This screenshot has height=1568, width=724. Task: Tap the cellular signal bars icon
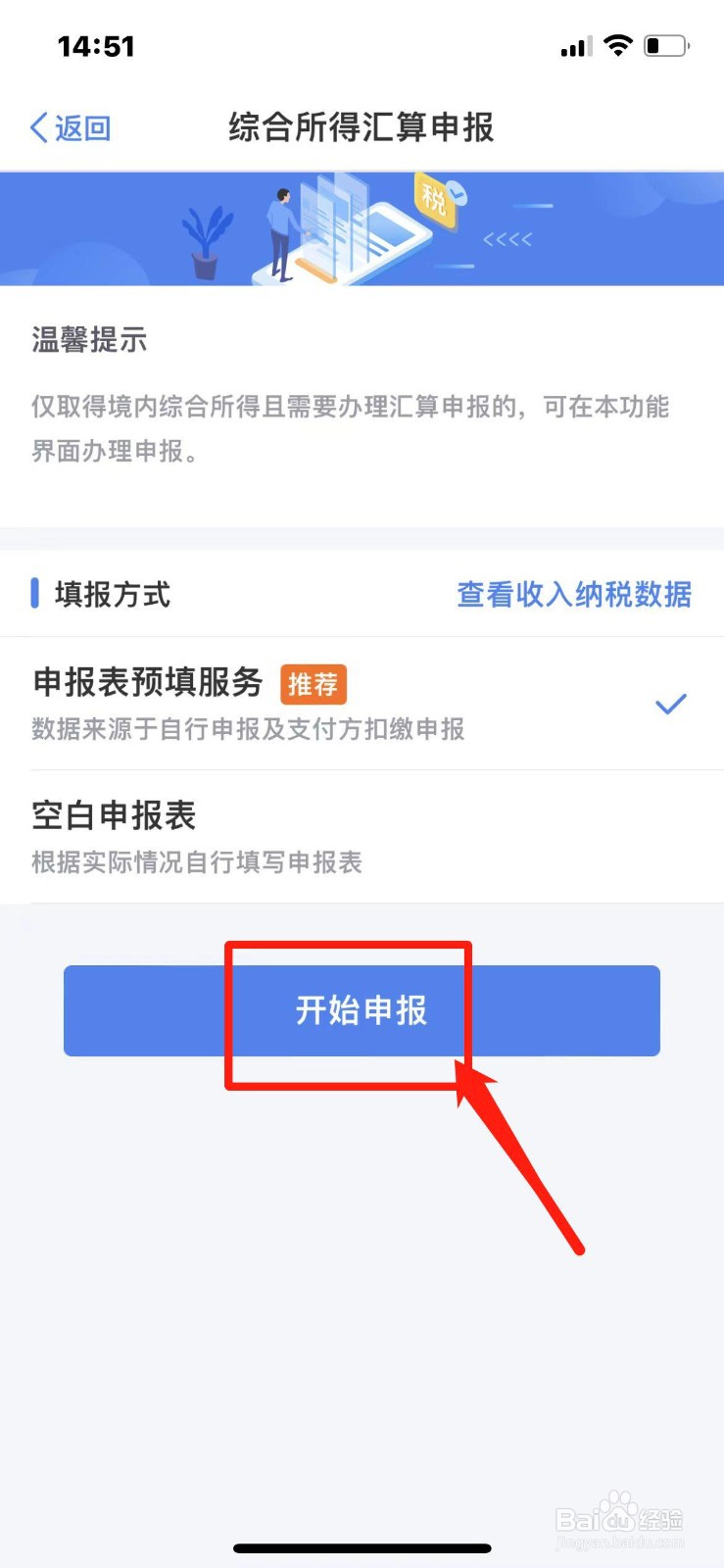576,46
